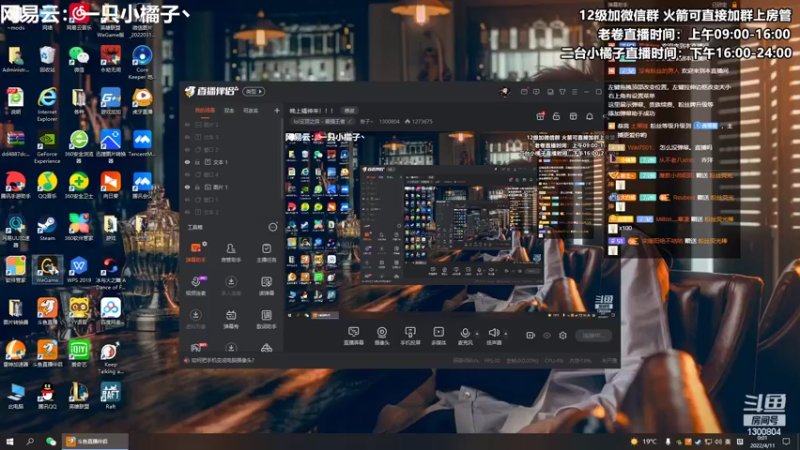The image size is (800, 450).
Task: Click the live preview canvas
Action: coord(450,224)
